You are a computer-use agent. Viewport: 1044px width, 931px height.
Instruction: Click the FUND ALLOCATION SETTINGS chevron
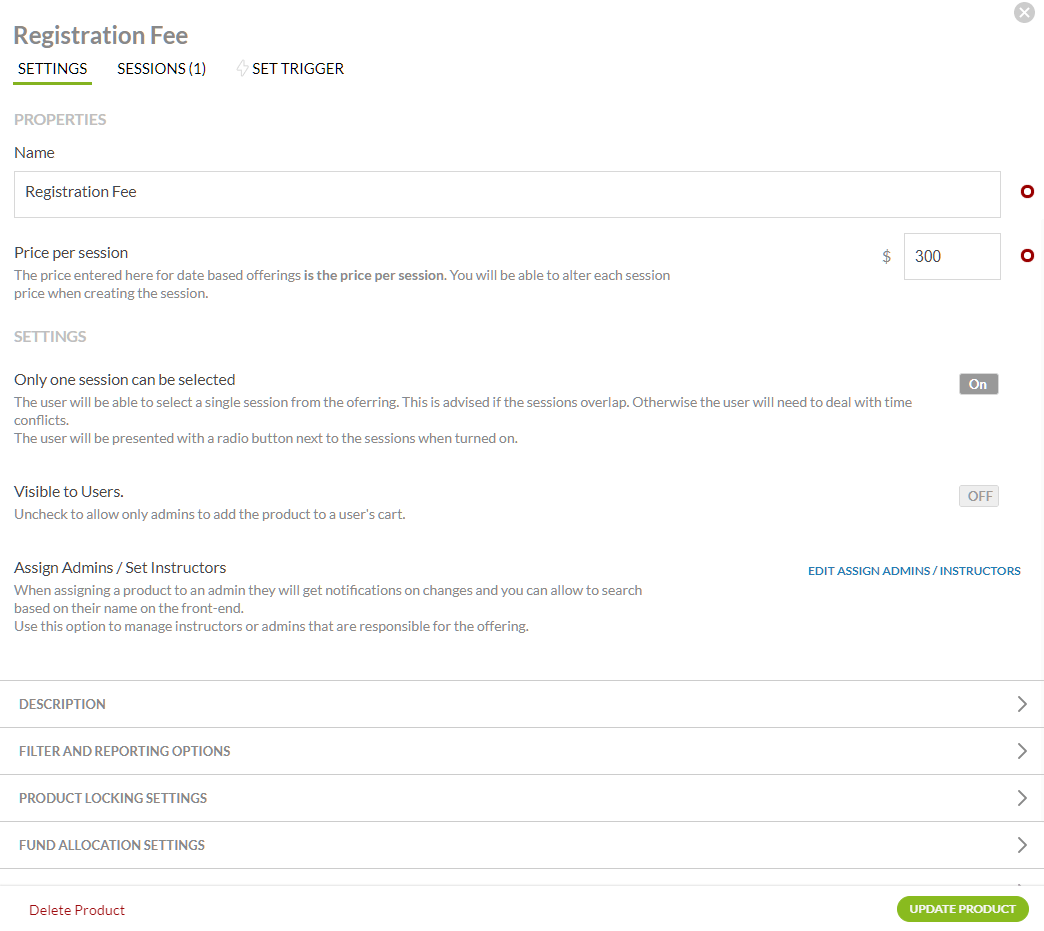tap(1022, 845)
